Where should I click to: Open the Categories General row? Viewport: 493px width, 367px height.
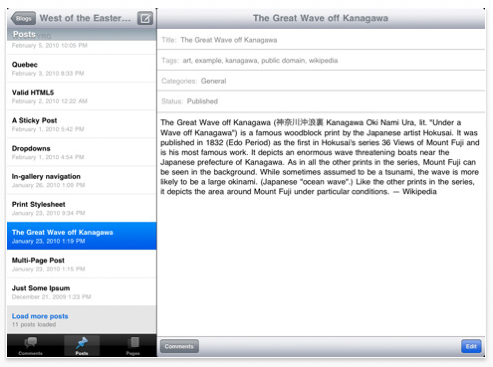[x=321, y=81]
